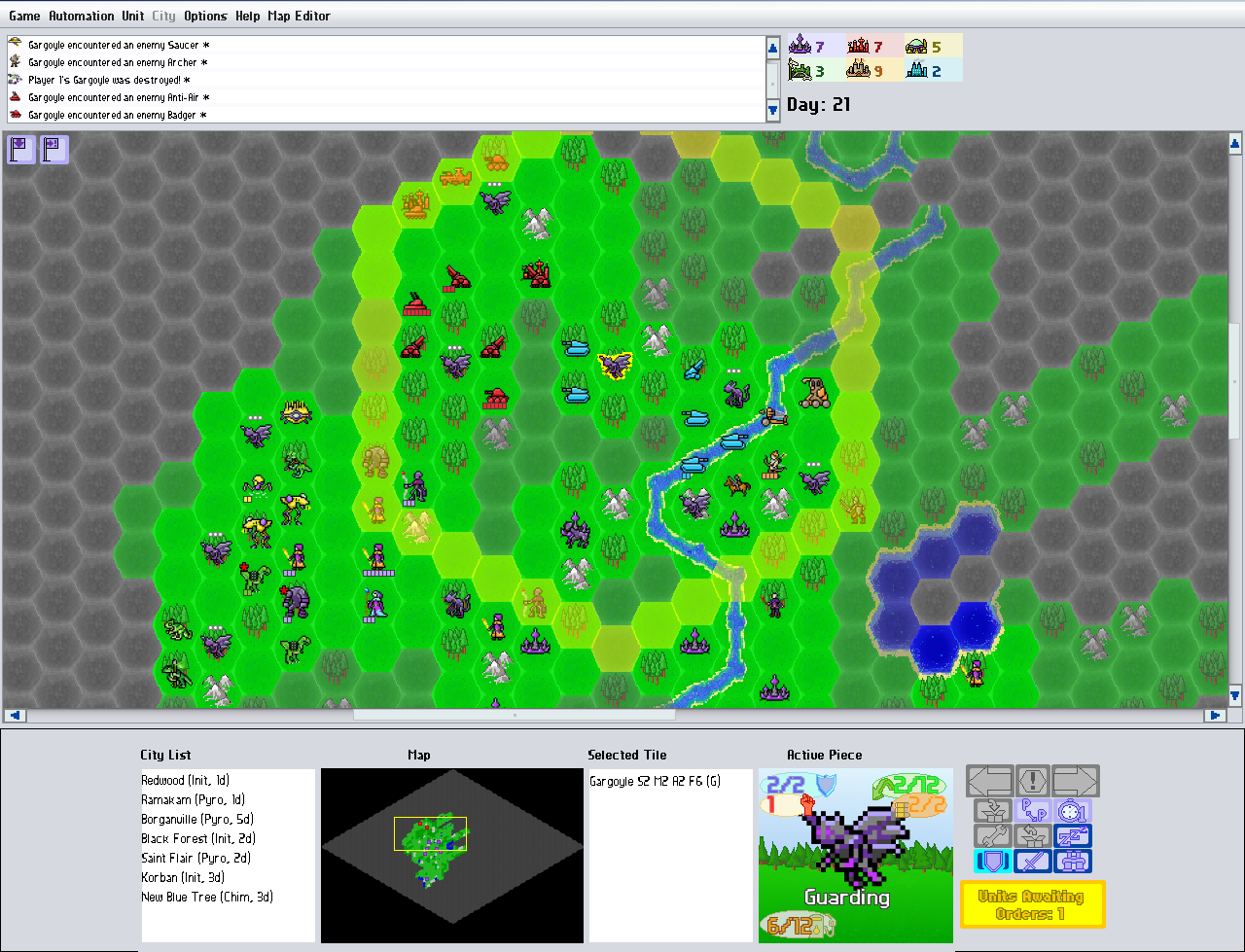
Task: Click the cyan player city count icon
Action: click(916, 70)
